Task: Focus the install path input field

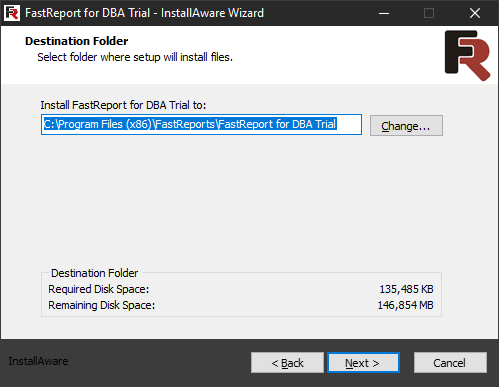Action: coord(201,124)
